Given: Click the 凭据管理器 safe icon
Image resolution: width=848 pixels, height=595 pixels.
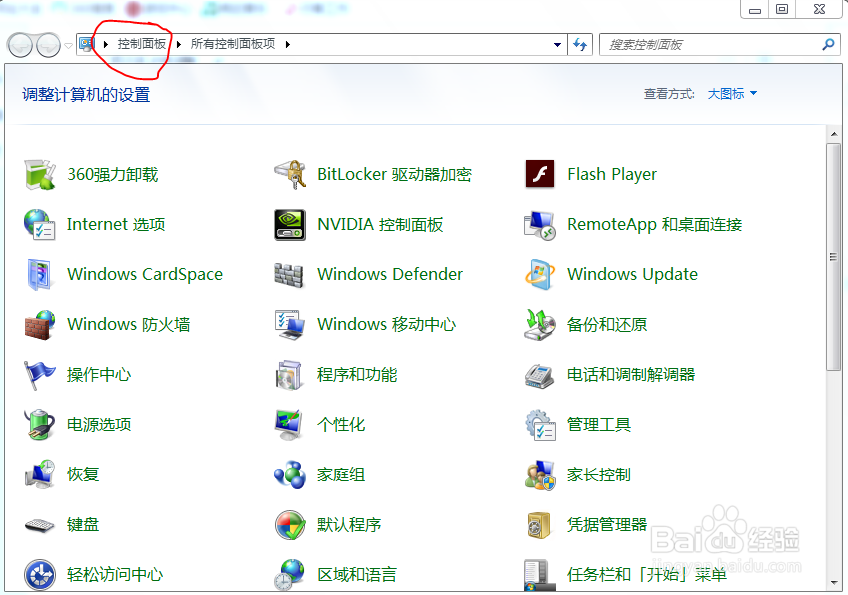Looking at the screenshot, I should tap(539, 525).
